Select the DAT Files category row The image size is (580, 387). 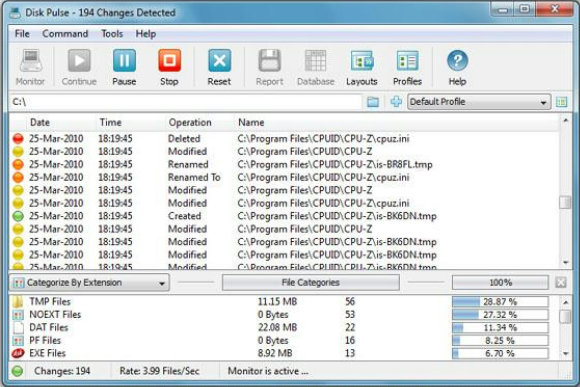284,328
